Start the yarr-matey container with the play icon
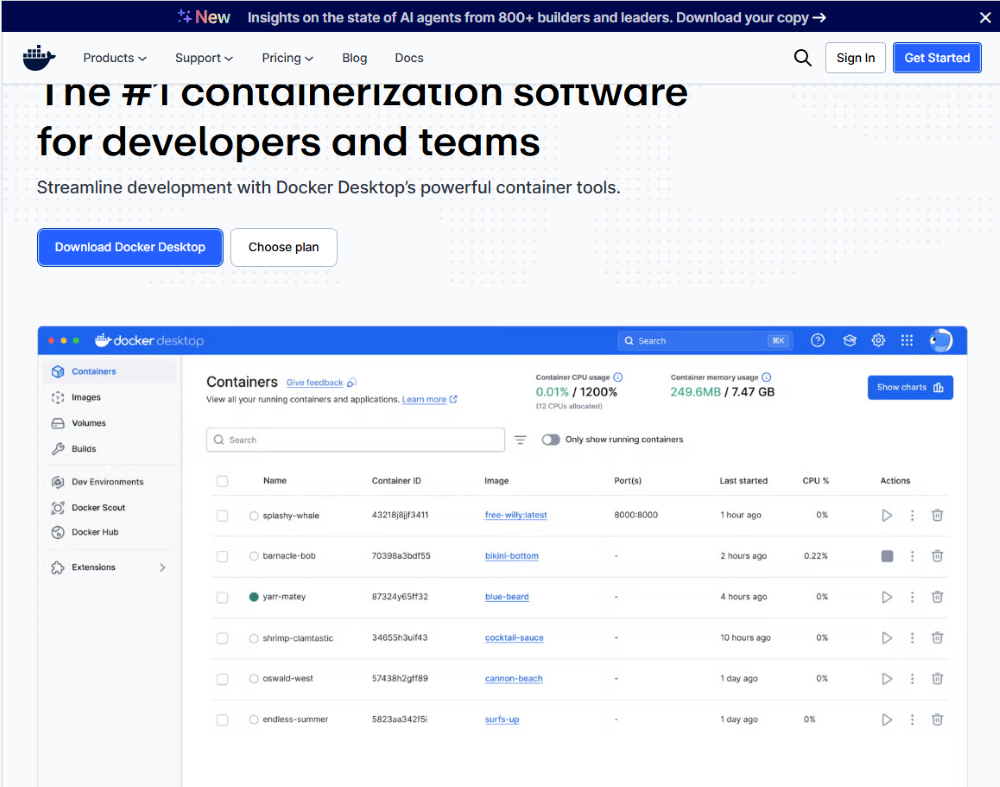Screen dimensions: 1000x787 [x=886, y=597]
